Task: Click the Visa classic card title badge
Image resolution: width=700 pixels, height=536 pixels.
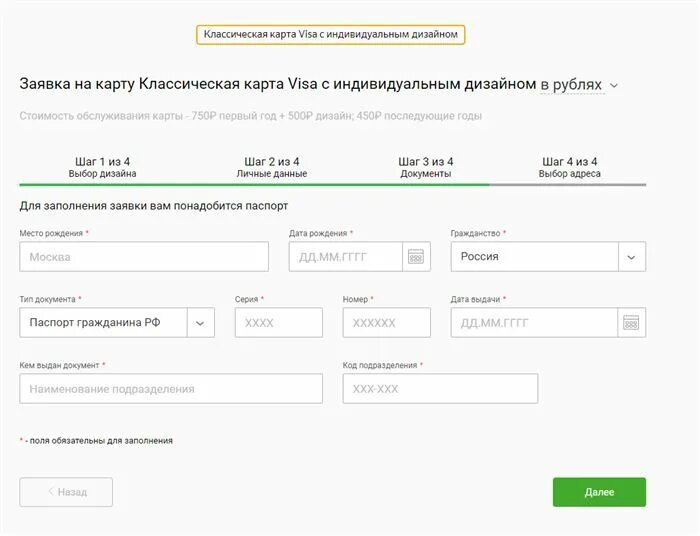Action: coord(330,34)
